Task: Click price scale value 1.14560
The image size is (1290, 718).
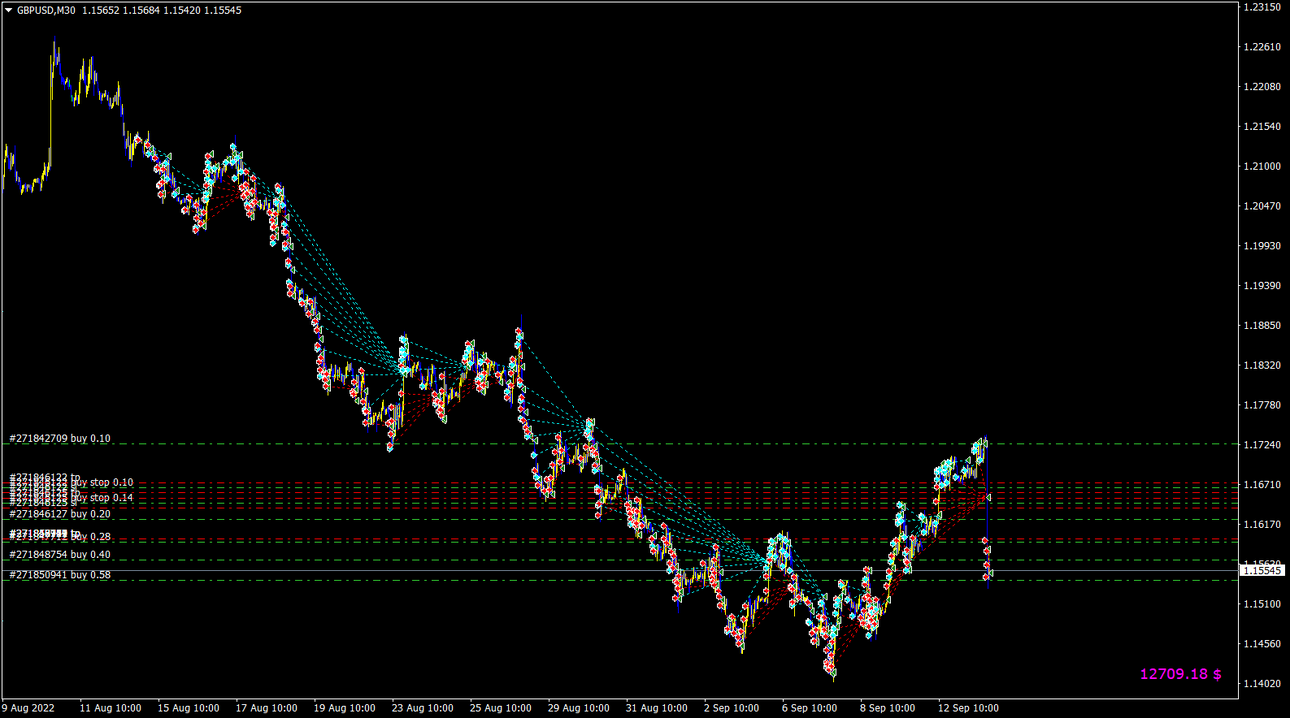Action: [x=1261, y=644]
